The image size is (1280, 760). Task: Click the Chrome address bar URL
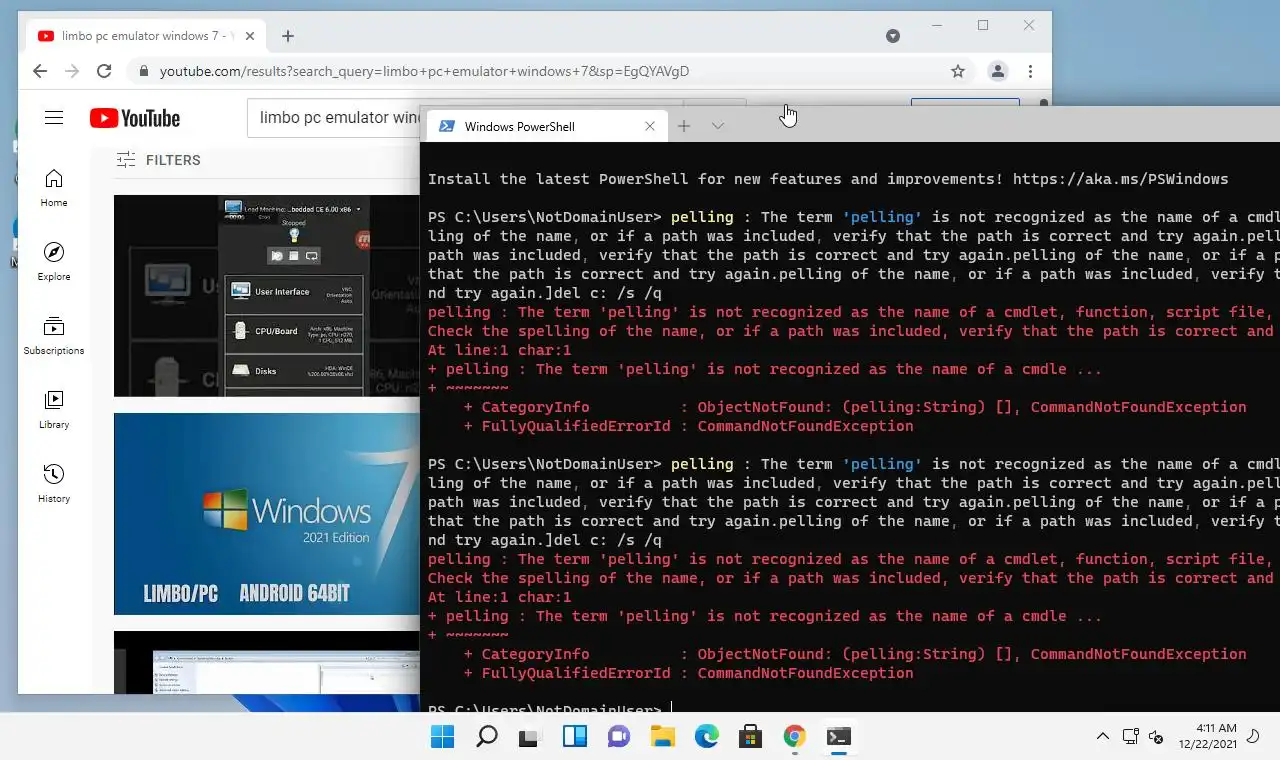424,71
